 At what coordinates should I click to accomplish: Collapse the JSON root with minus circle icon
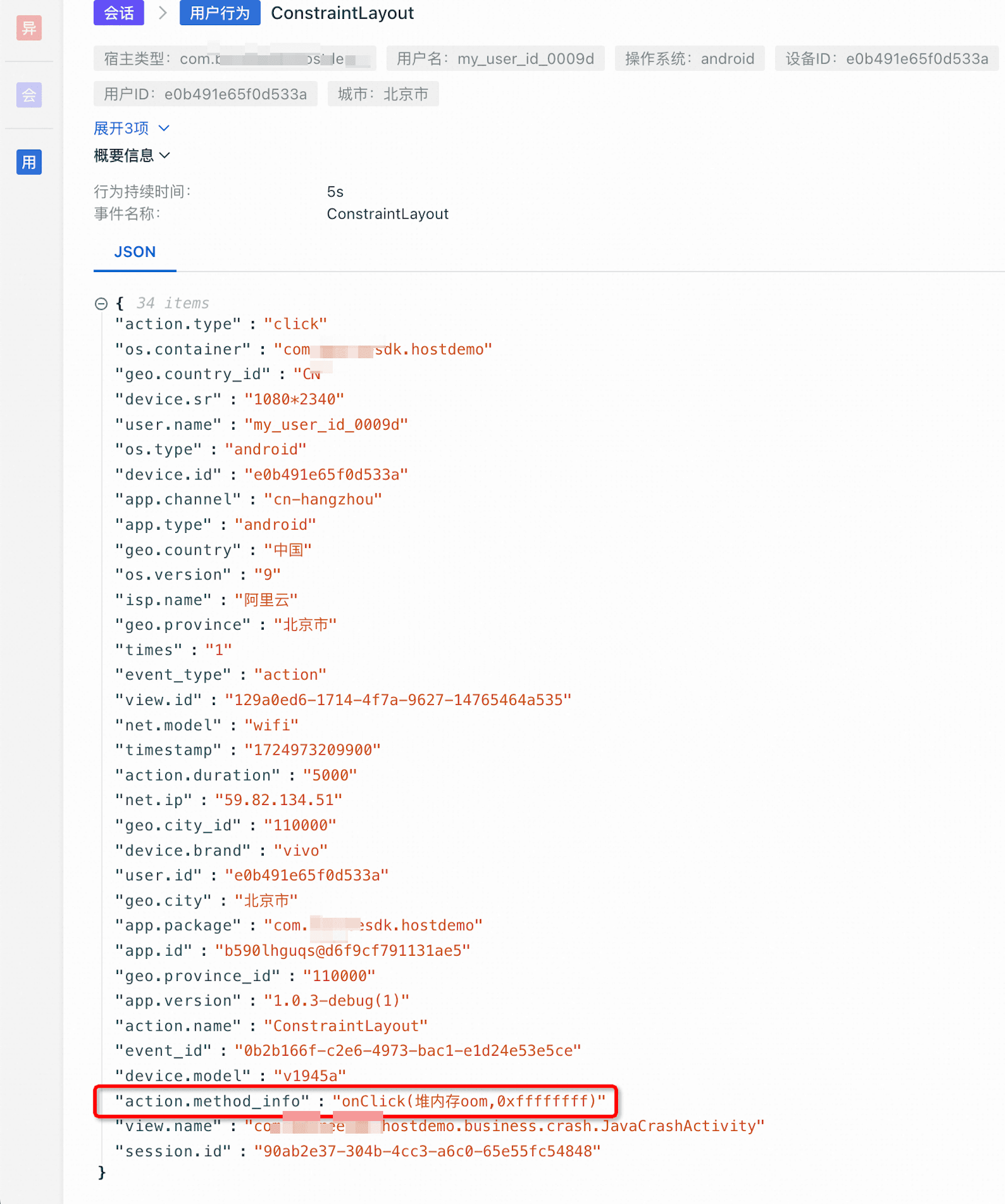pos(101,304)
